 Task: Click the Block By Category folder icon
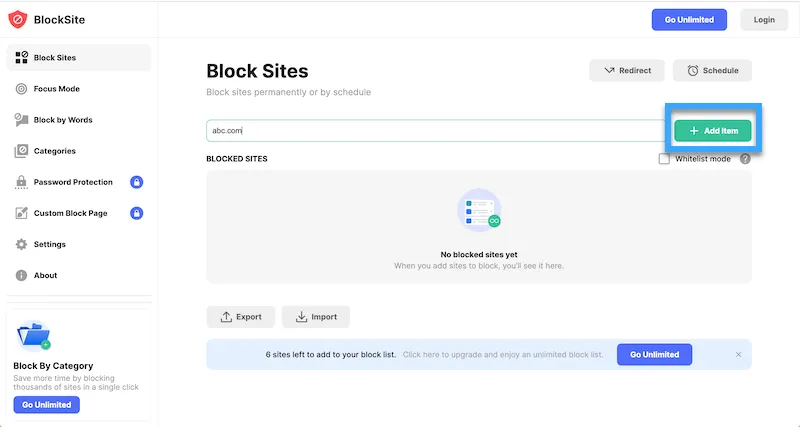pyautogui.click(x=33, y=336)
